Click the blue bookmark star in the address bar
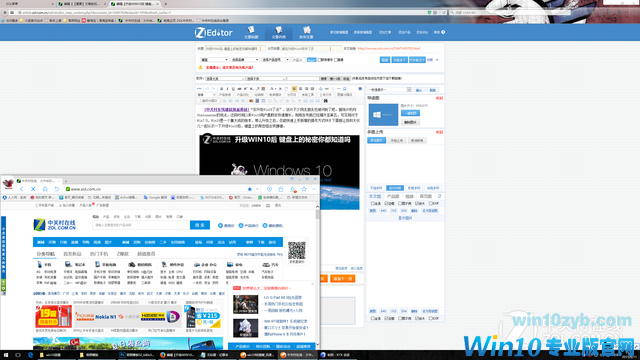The width and height of the screenshot is (640, 360). (249, 189)
